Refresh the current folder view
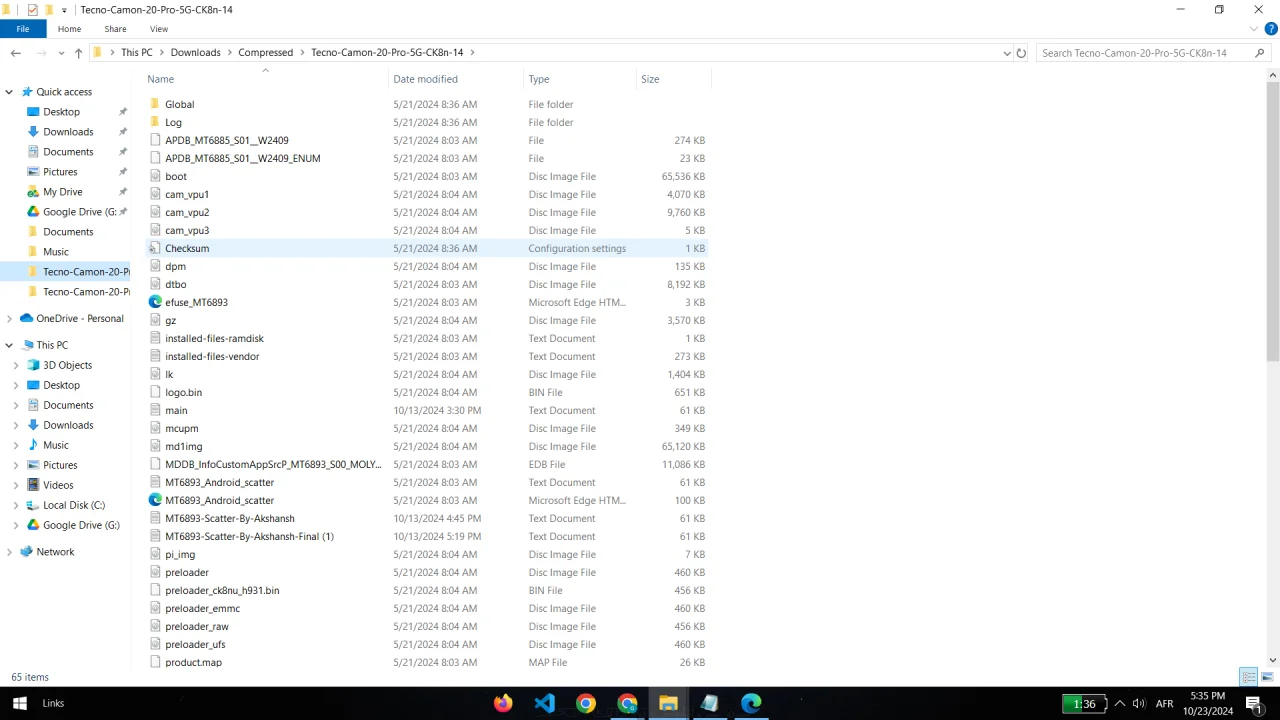The image size is (1280, 720). 1021,53
